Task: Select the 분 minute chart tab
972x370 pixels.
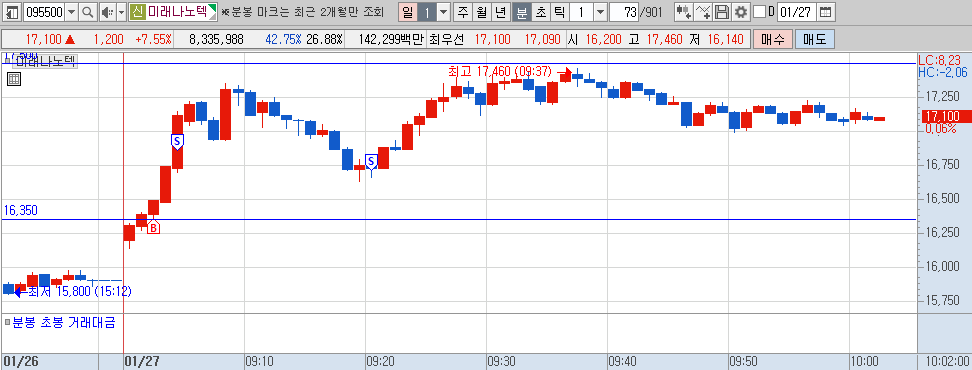Action: 522,12
